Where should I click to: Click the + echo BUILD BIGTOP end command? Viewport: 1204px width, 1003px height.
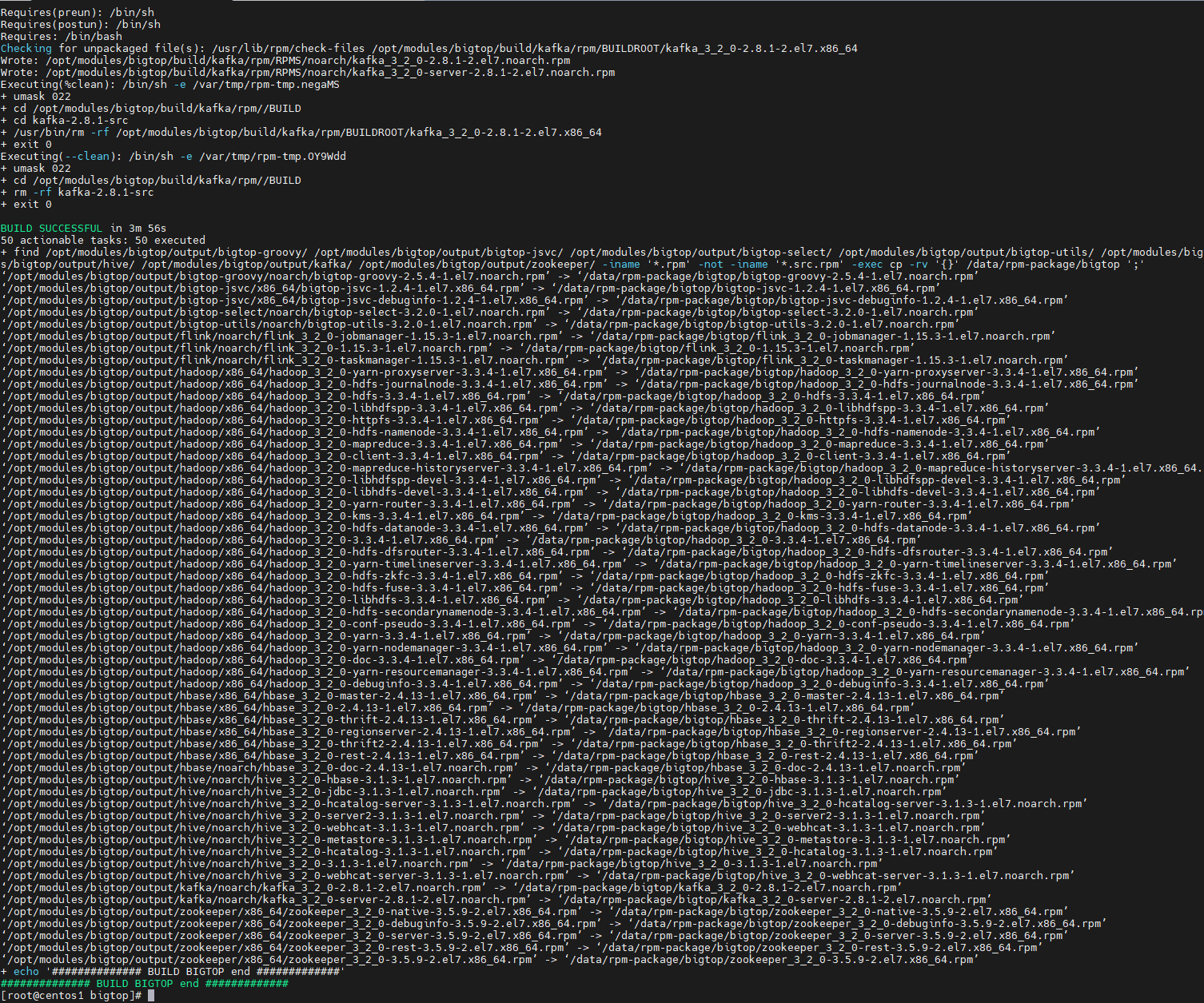[x=173, y=972]
